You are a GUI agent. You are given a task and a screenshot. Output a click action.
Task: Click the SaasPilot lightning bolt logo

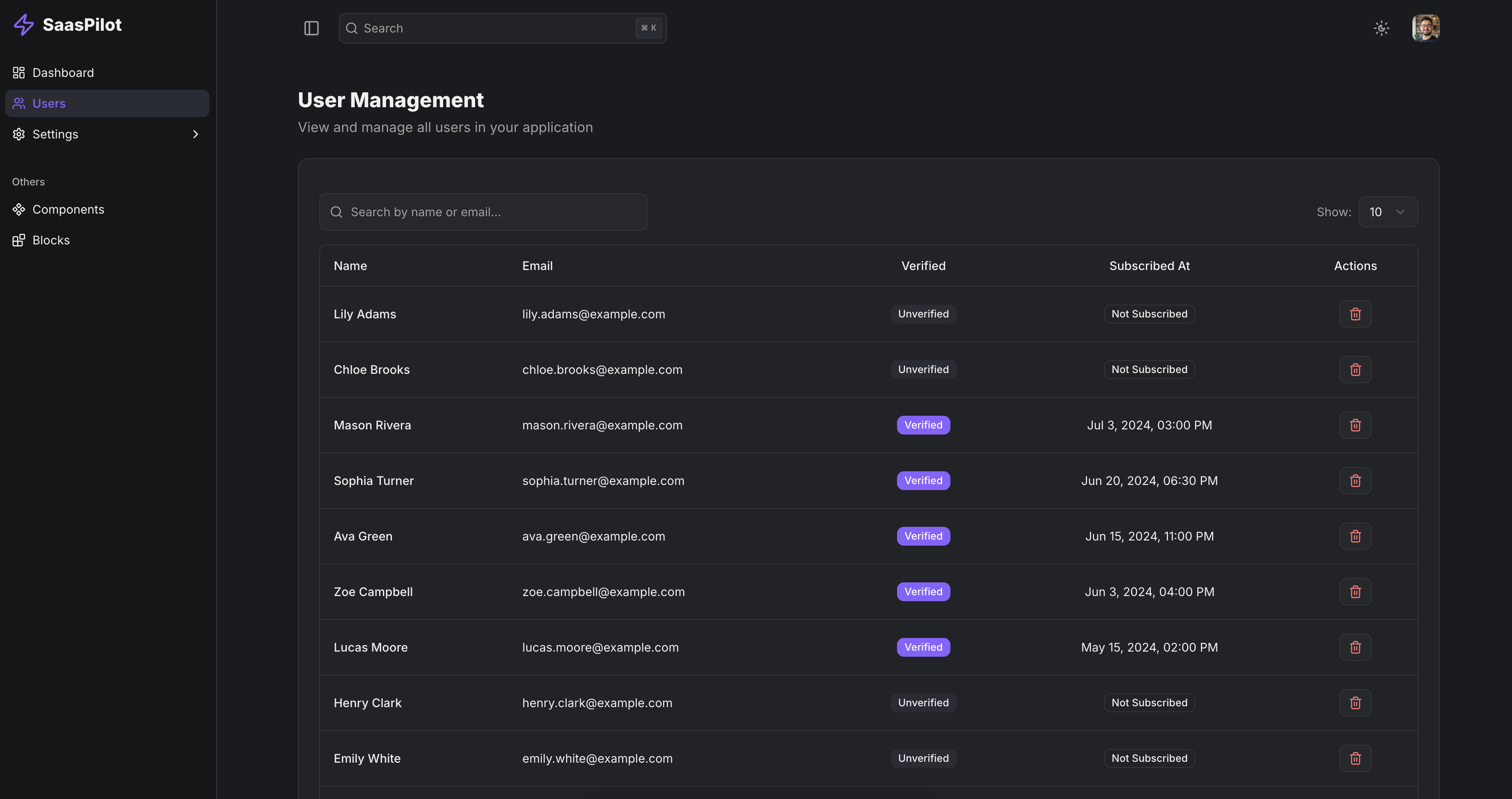[x=24, y=25]
